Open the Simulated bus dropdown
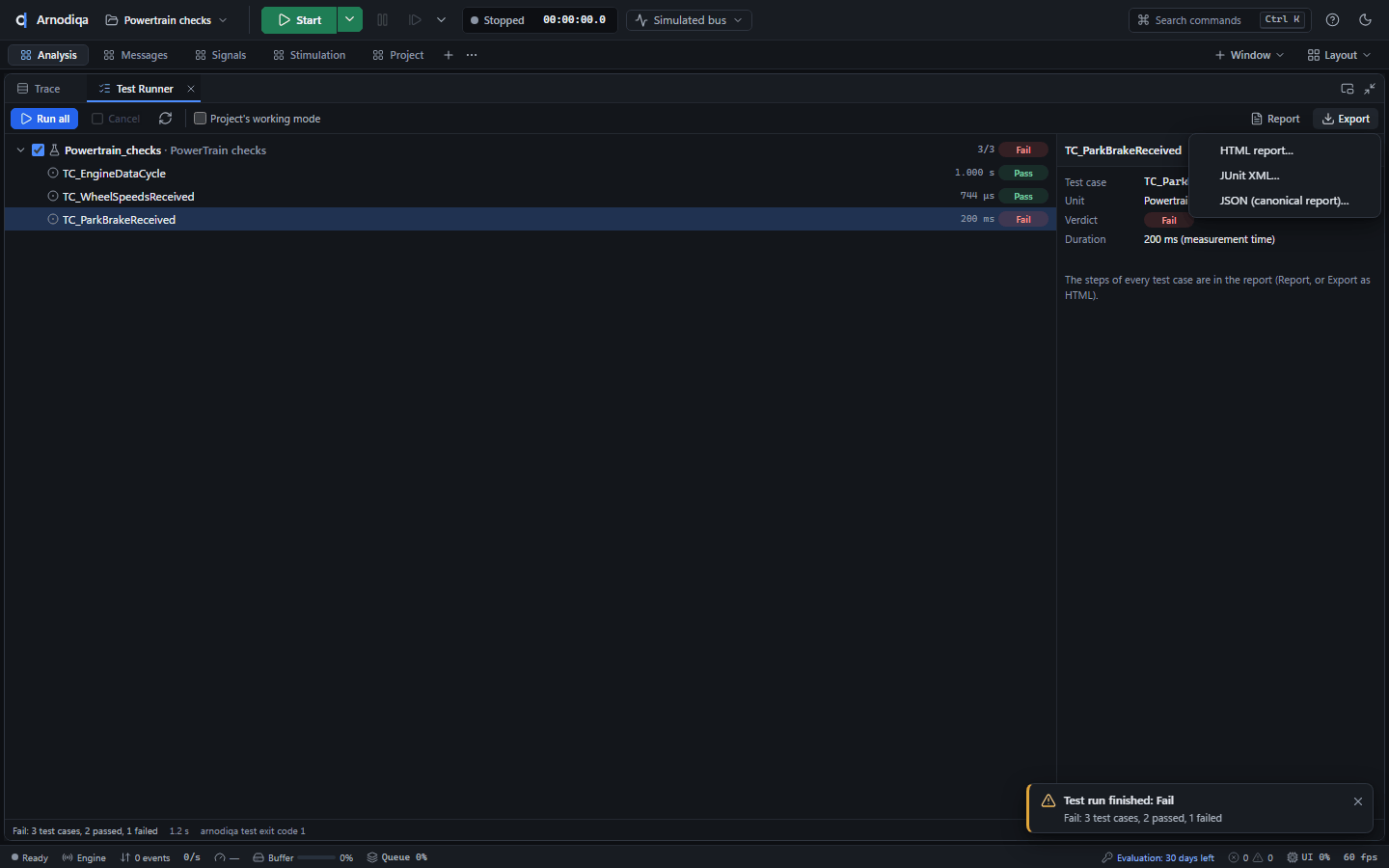This screenshot has width=1389, height=868. coord(689,20)
